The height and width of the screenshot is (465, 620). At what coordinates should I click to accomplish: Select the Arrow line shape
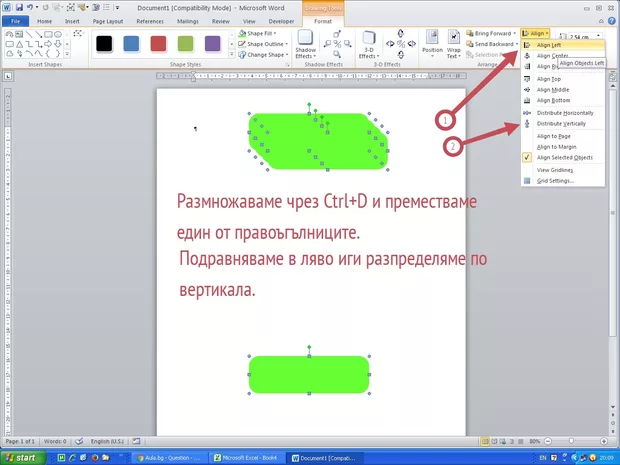[38, 34]
